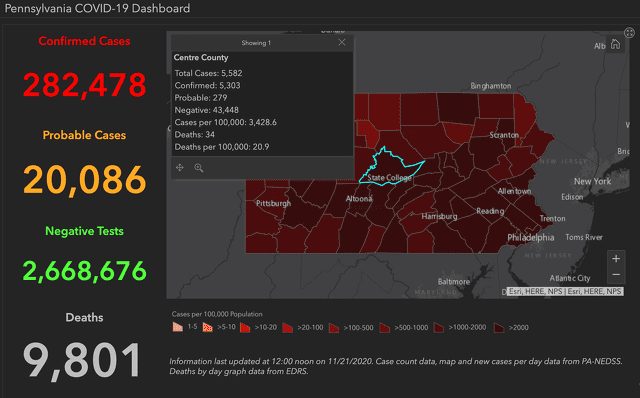Click the Scranton label on map

(x=504, y=135)
